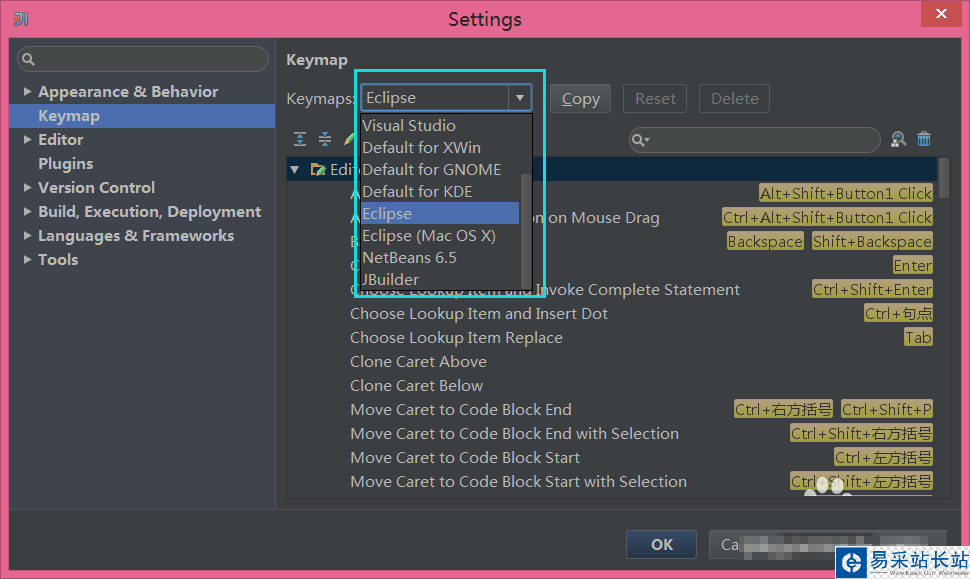Select Choose Lookup Item and Insert Dot
Image resolution: width=970 pixels, height=579 pixels.
(479, 314)
